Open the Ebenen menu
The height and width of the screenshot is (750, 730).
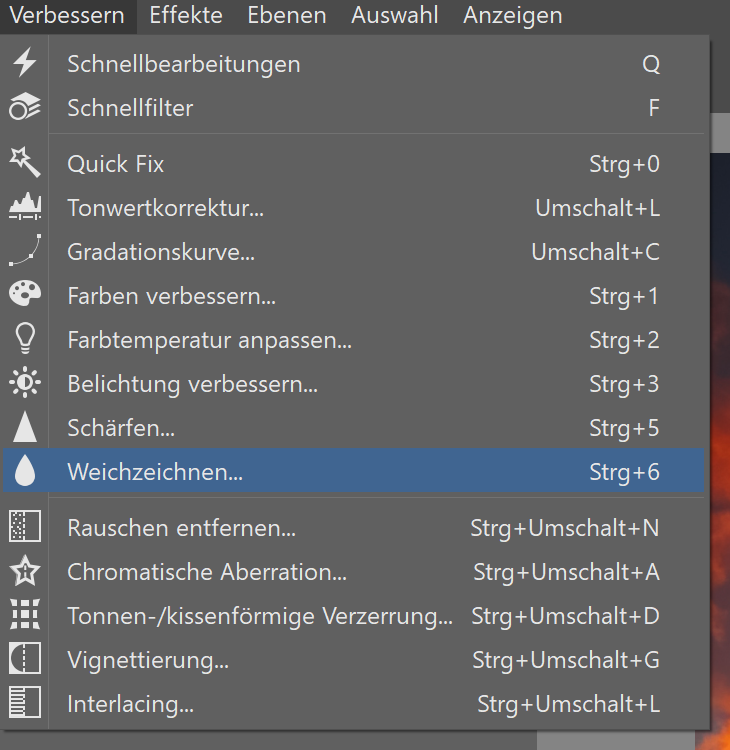287,16
